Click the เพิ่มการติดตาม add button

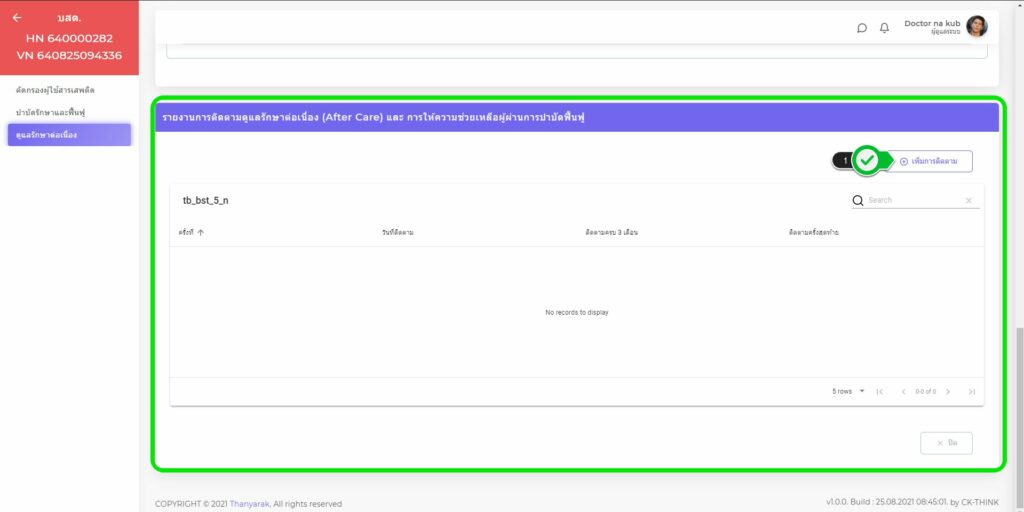point(929,161)
